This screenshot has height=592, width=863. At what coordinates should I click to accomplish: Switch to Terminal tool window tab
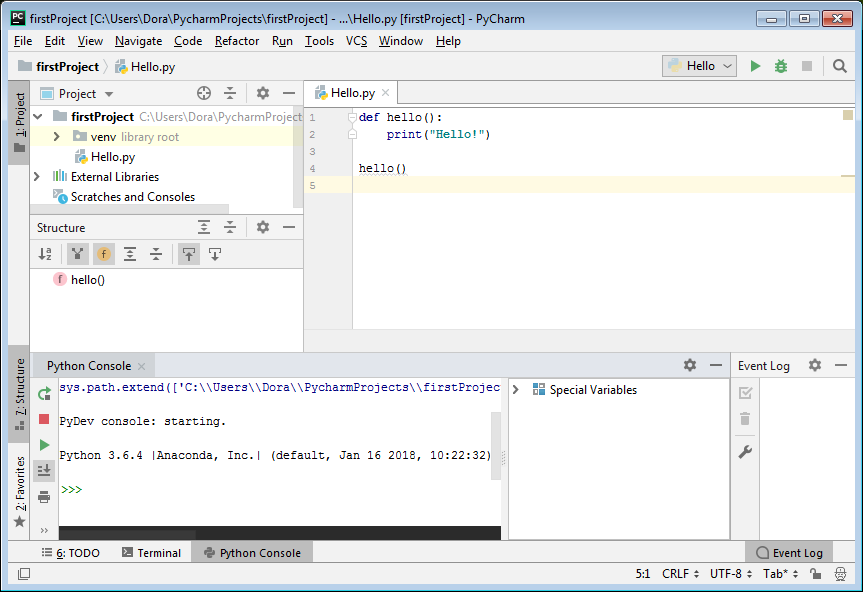152,553
